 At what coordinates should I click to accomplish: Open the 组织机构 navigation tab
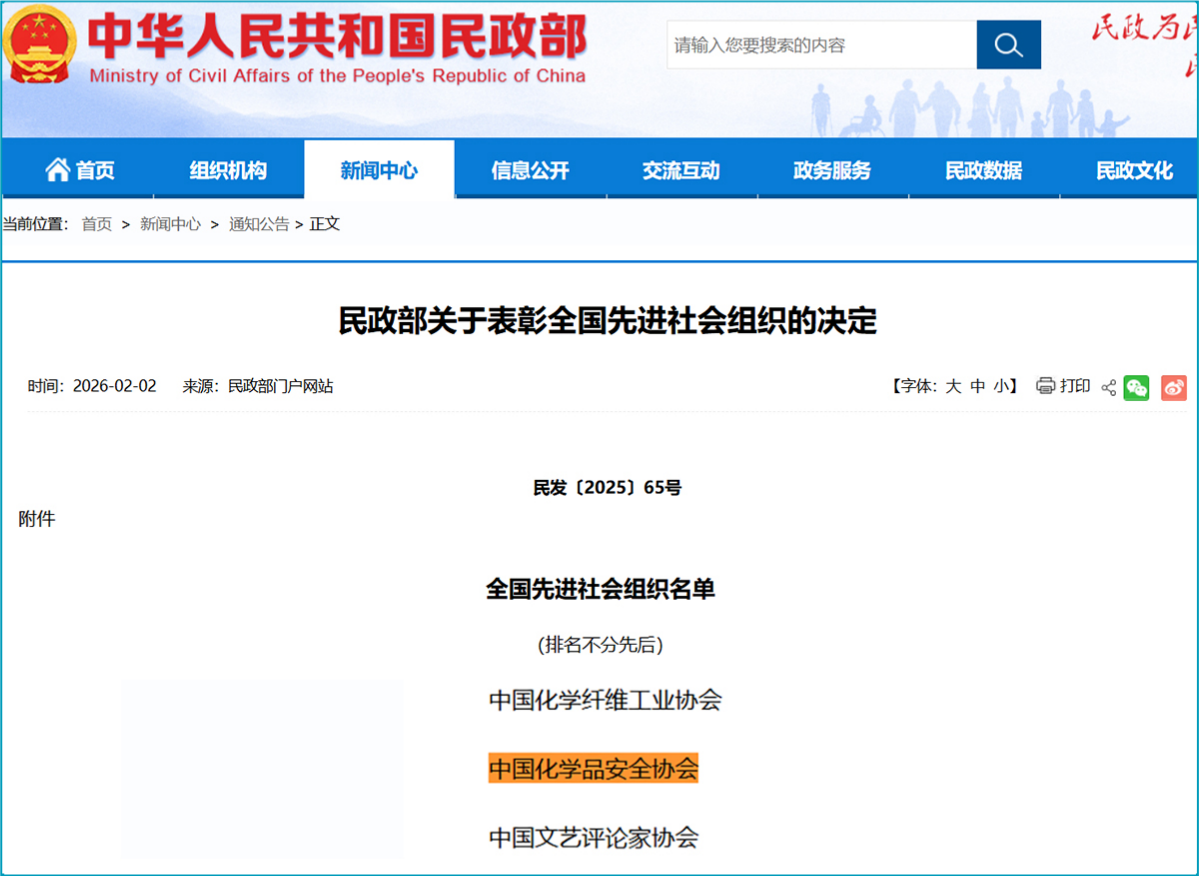[x=228, y=170]
